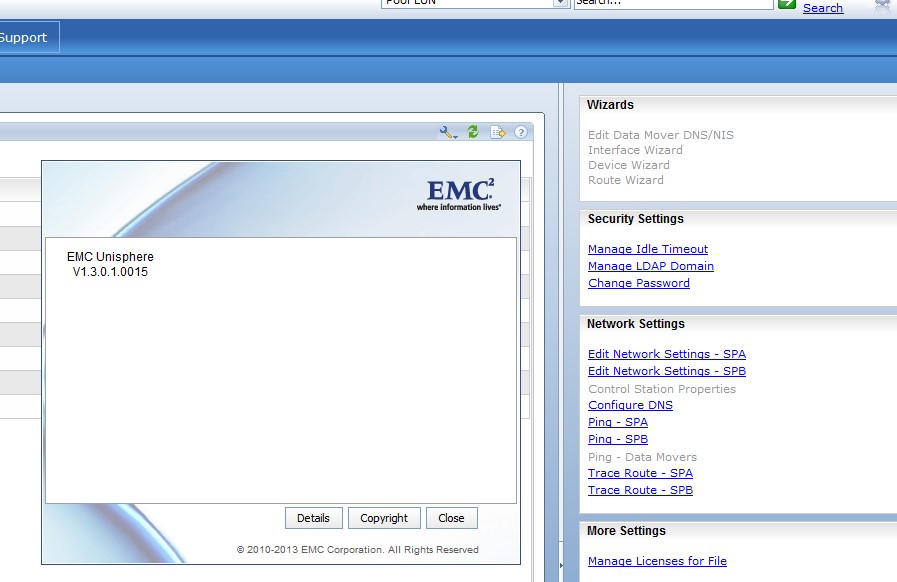Click Change Password link
The height and width of the screenshot is (582, 897).
coord(638,283)
